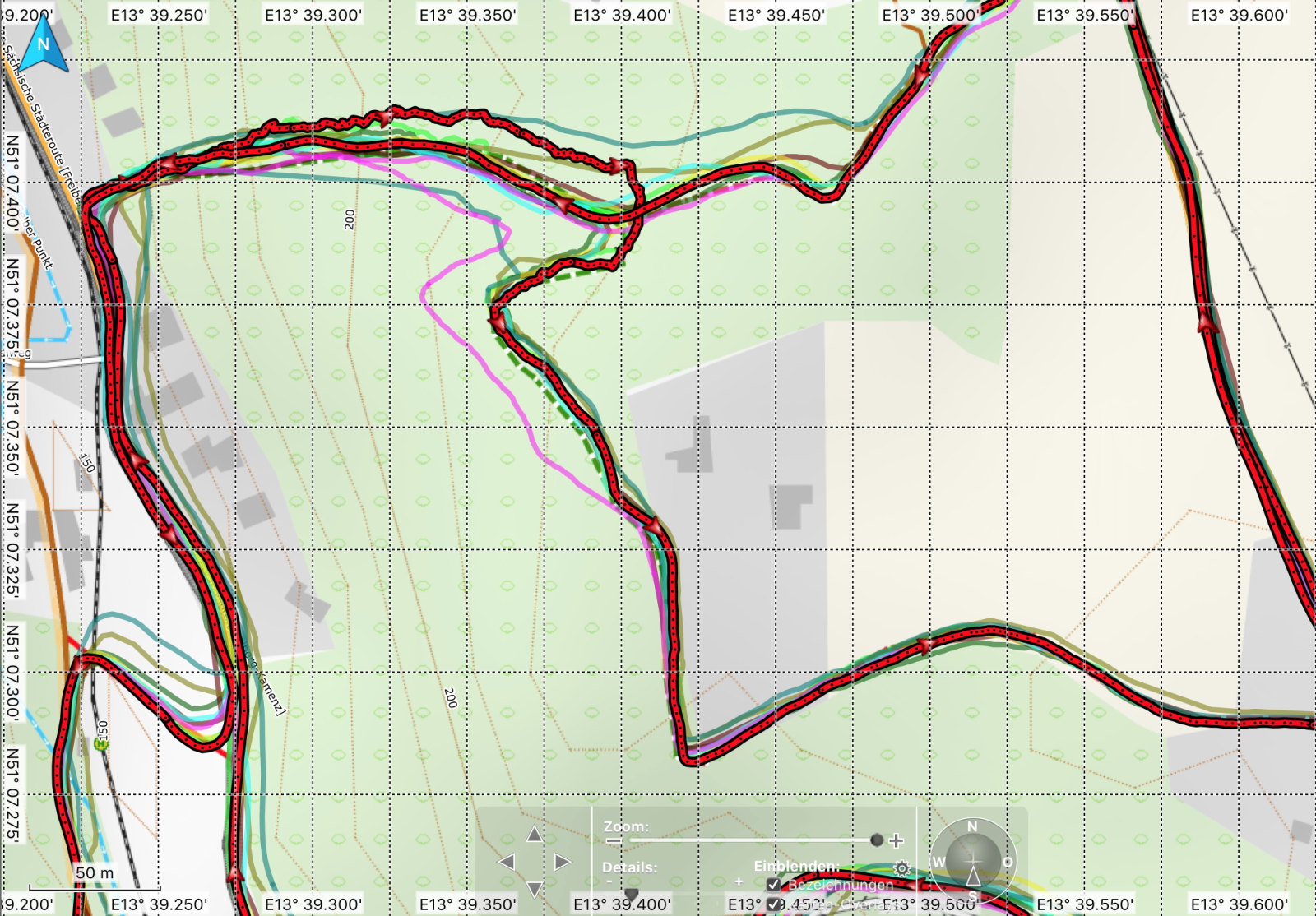Click the blue north arrow indicator
This screenshot has height=916, width=1316.
click(x=44, y=45)
